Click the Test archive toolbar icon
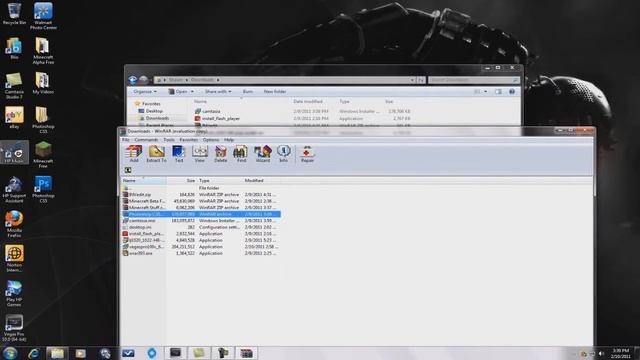 (x=179, y=154)
